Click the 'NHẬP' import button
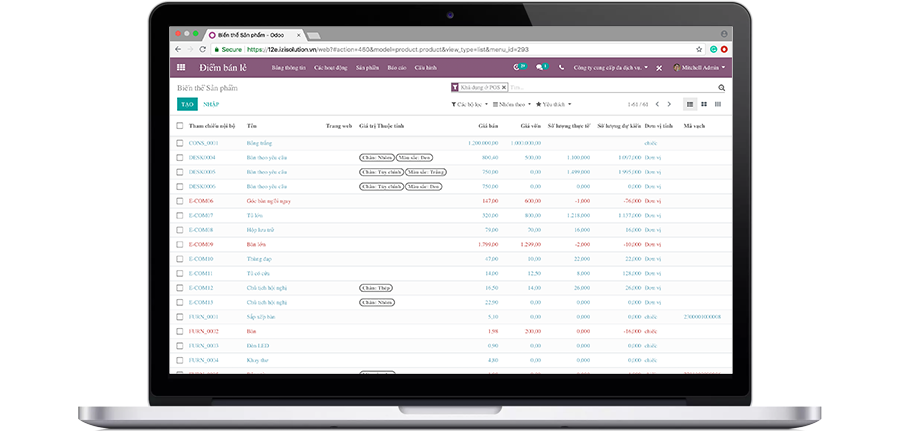900x431 pixels. point(211,104)
